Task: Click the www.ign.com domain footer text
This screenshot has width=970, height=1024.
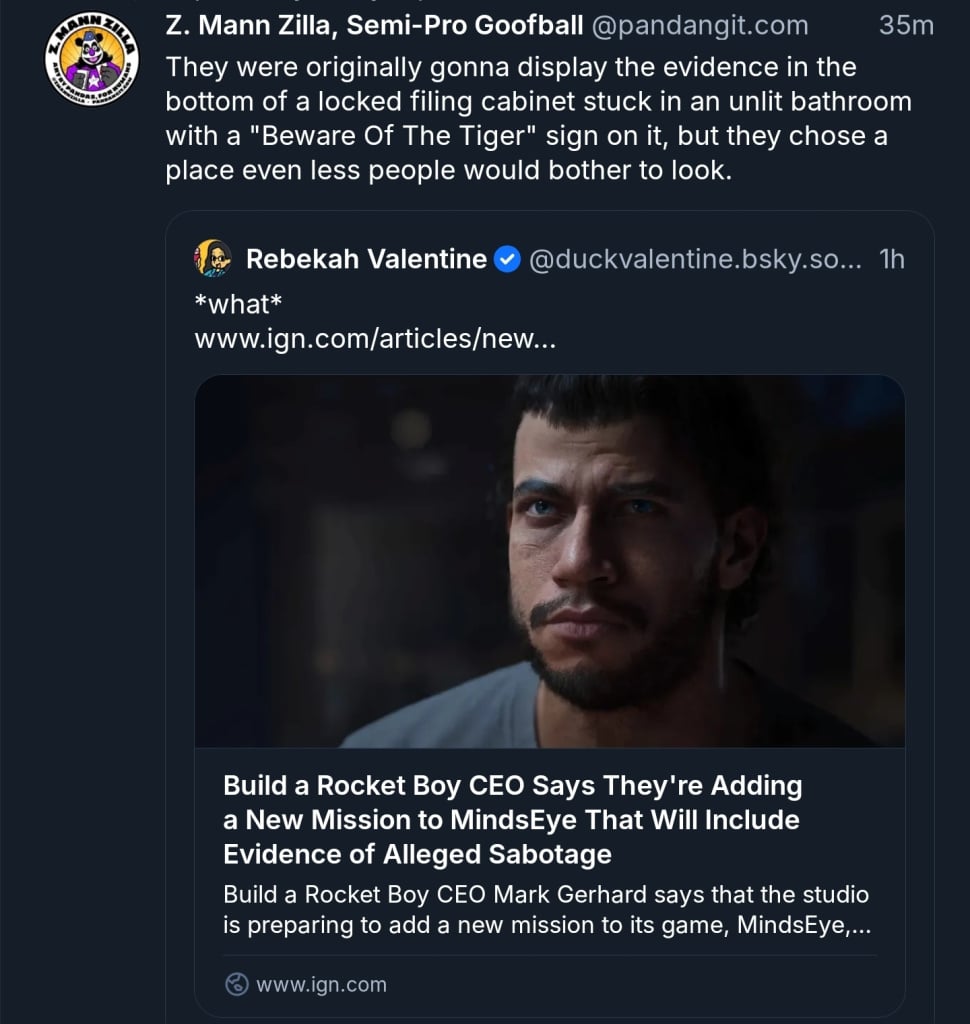Action: coord(321,985)
